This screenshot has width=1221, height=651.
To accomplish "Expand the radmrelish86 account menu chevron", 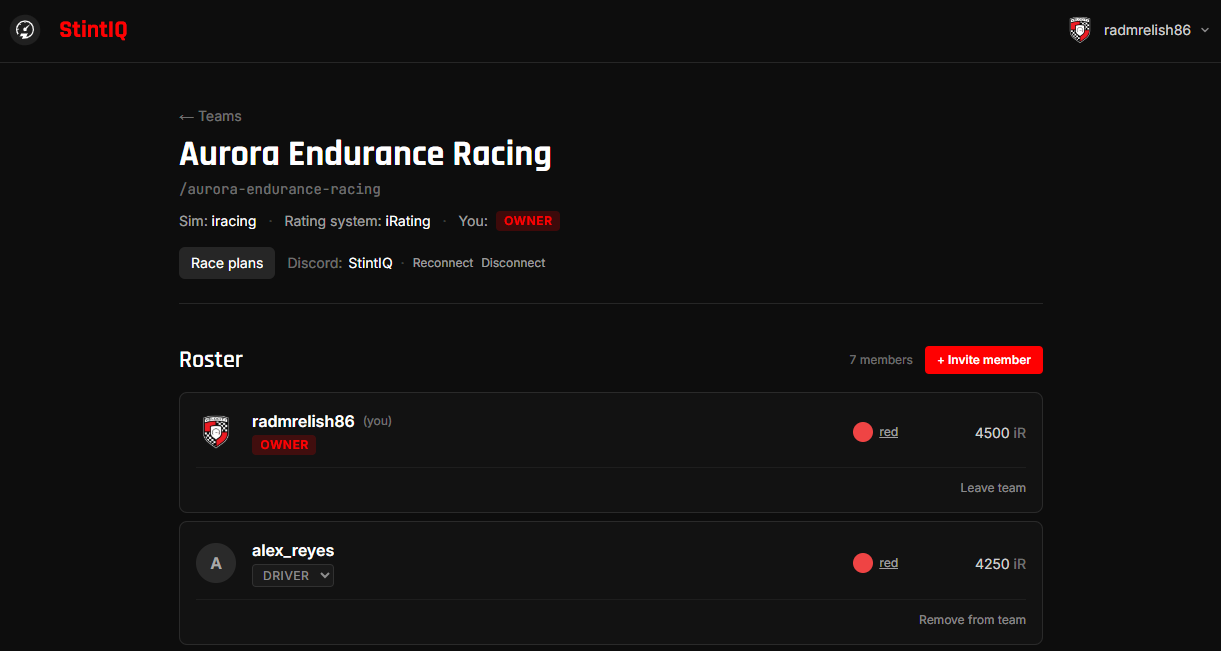I will [x=1204, y=30].
